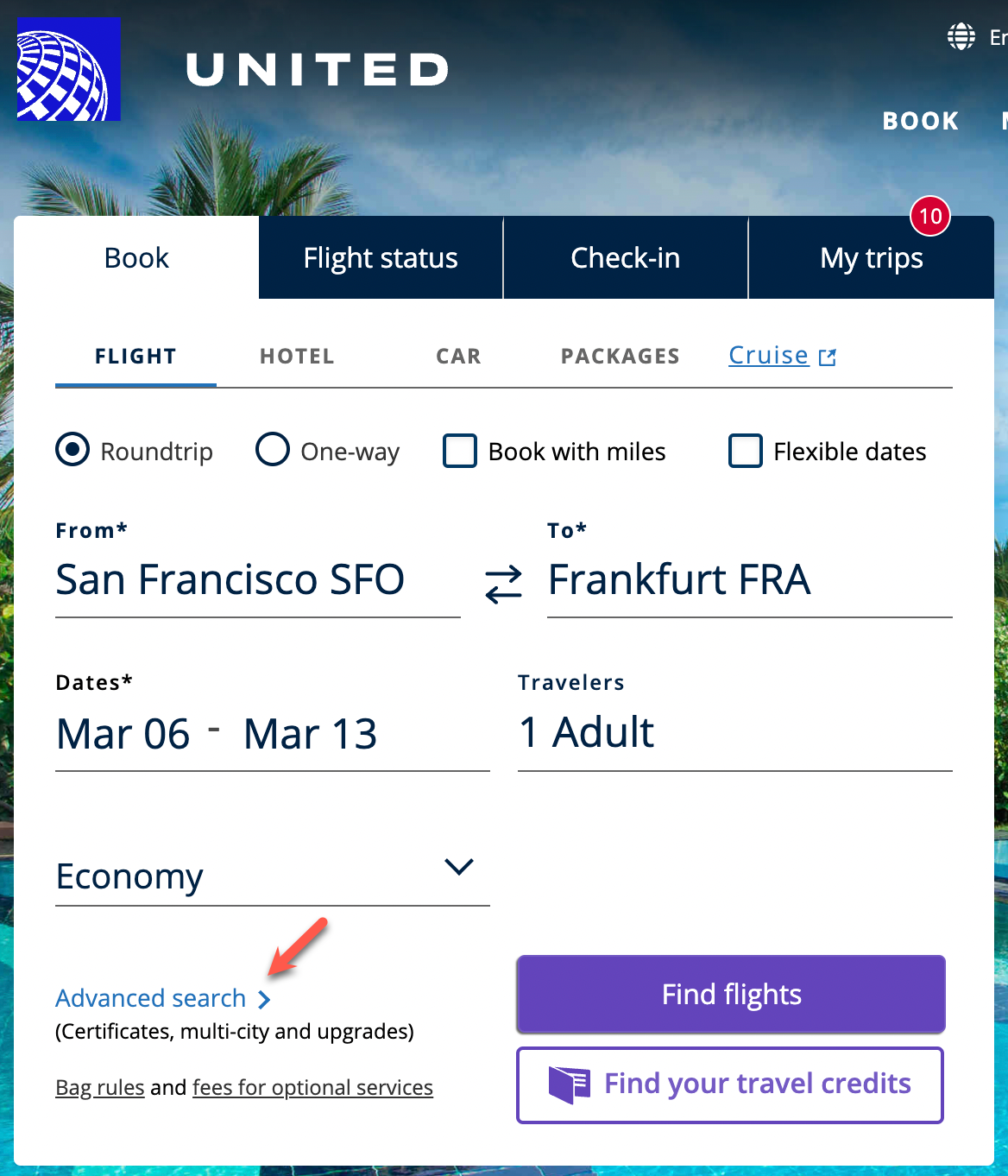Swap From and To airports using arrows icon
The image size is (1008, 1176).
(x=503, y=583)
